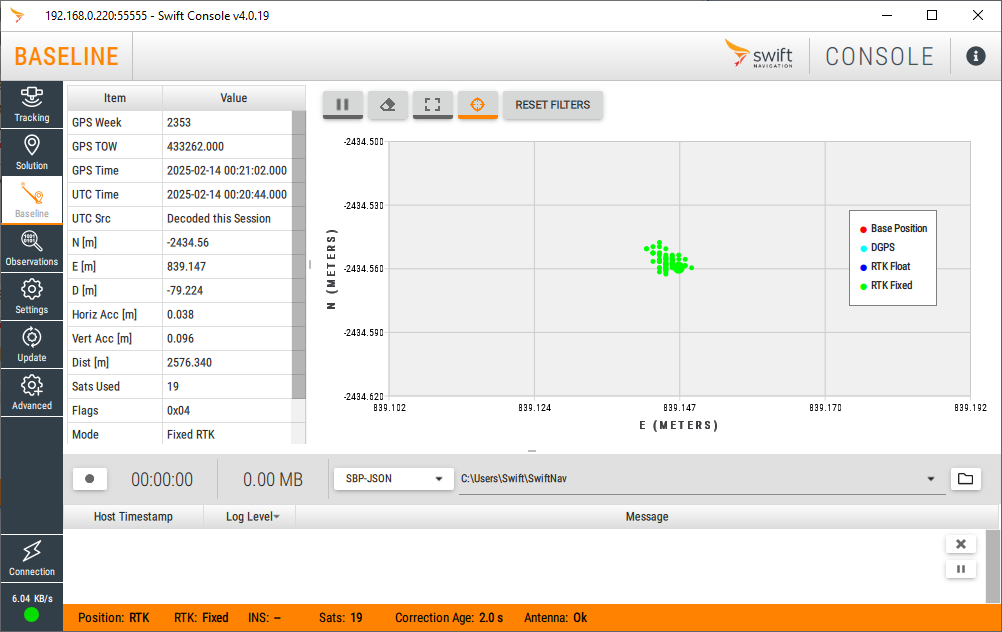Open the Log Level dropdown

coord(252,516)
